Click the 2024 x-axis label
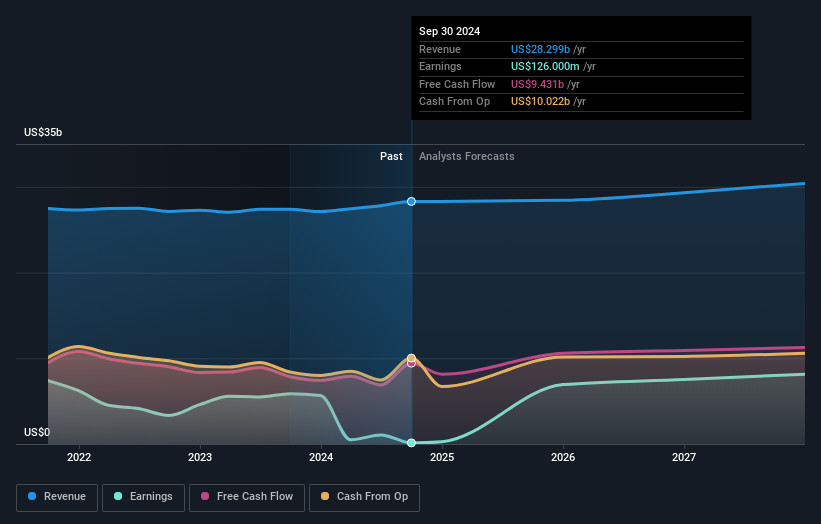The width and height of the screenshot is (821, 524). [321, 458]
